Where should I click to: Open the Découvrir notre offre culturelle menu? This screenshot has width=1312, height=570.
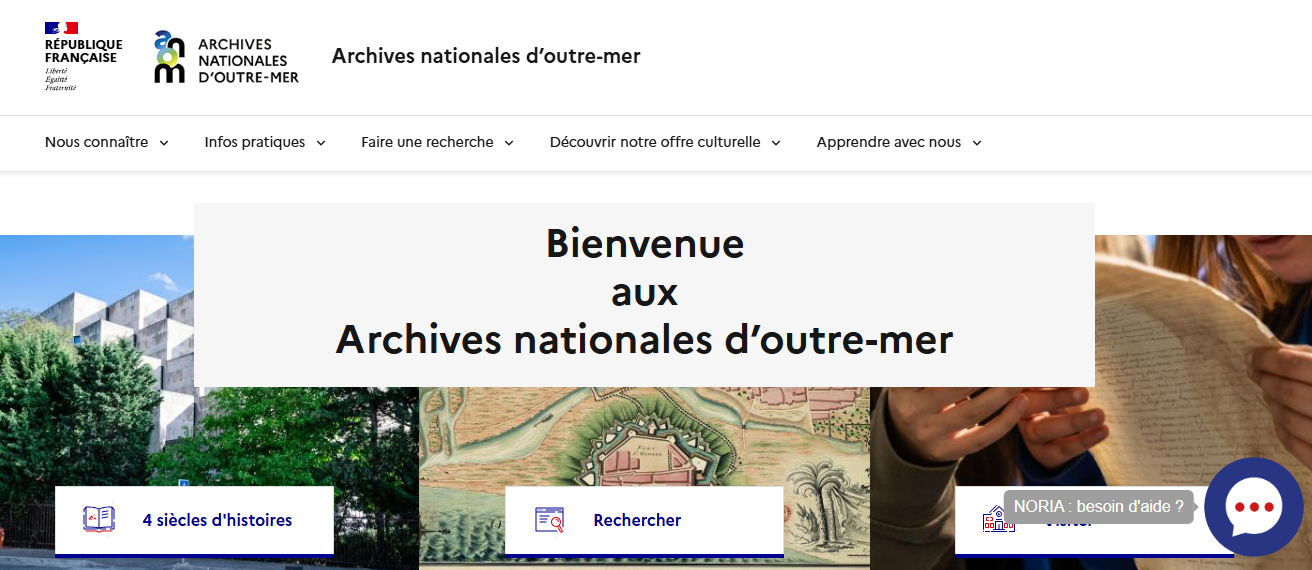(665, 143)
